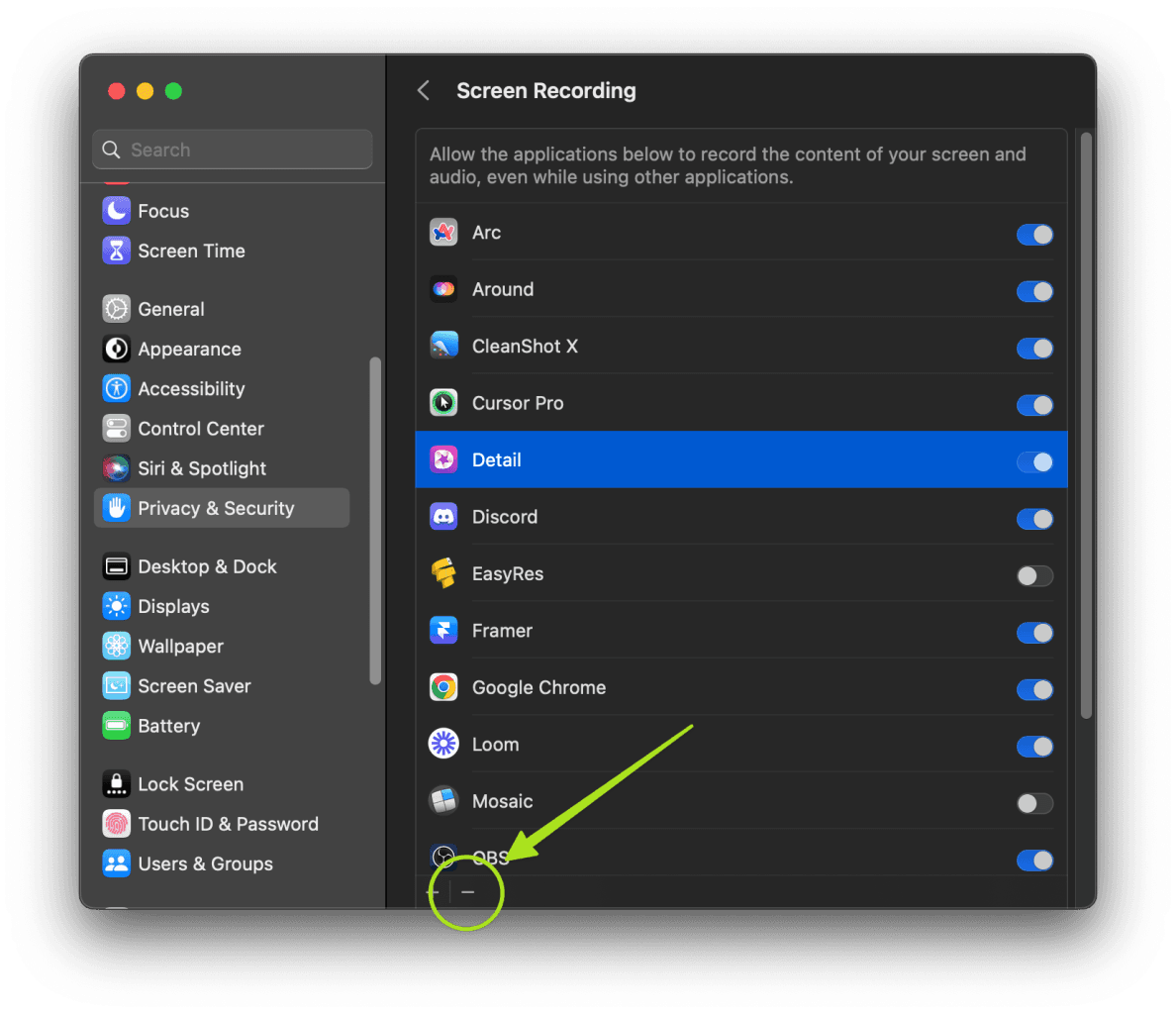
Task: Click the app list scrollbar
Action: (1086, 426)
